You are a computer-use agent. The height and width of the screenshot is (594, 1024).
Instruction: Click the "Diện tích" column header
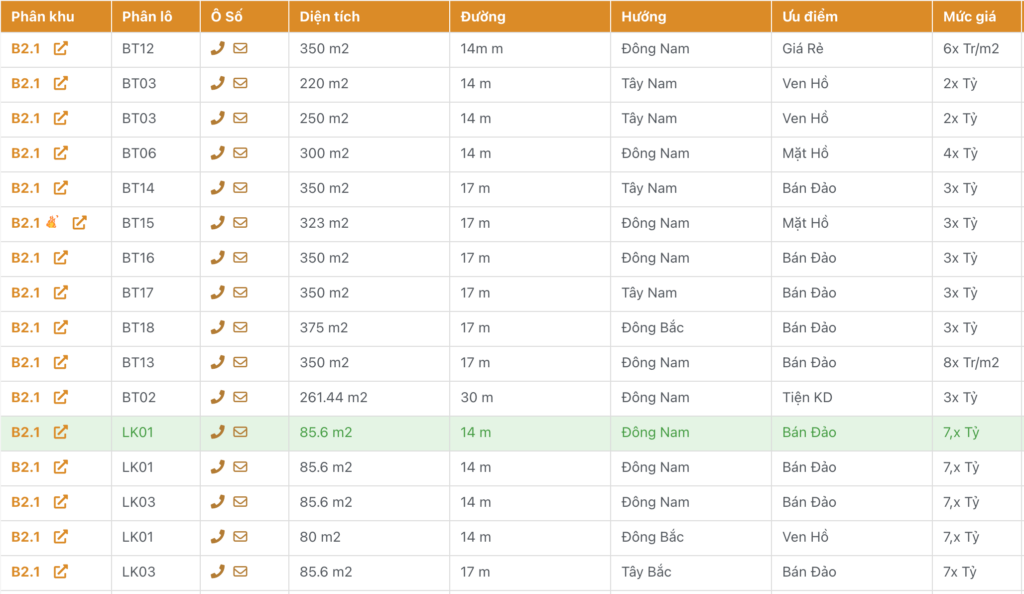click(329, 17)
